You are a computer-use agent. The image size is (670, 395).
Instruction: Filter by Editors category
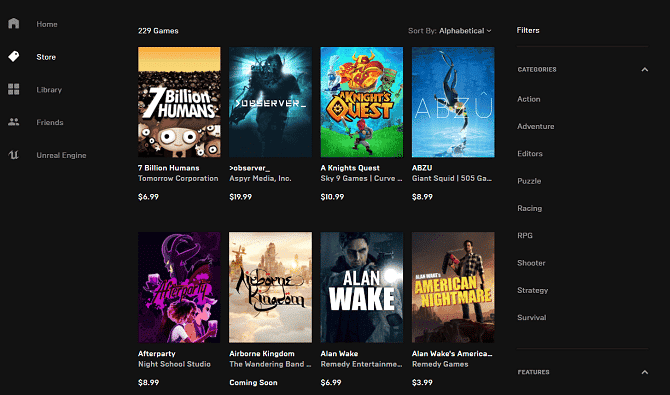coord(530,153)
